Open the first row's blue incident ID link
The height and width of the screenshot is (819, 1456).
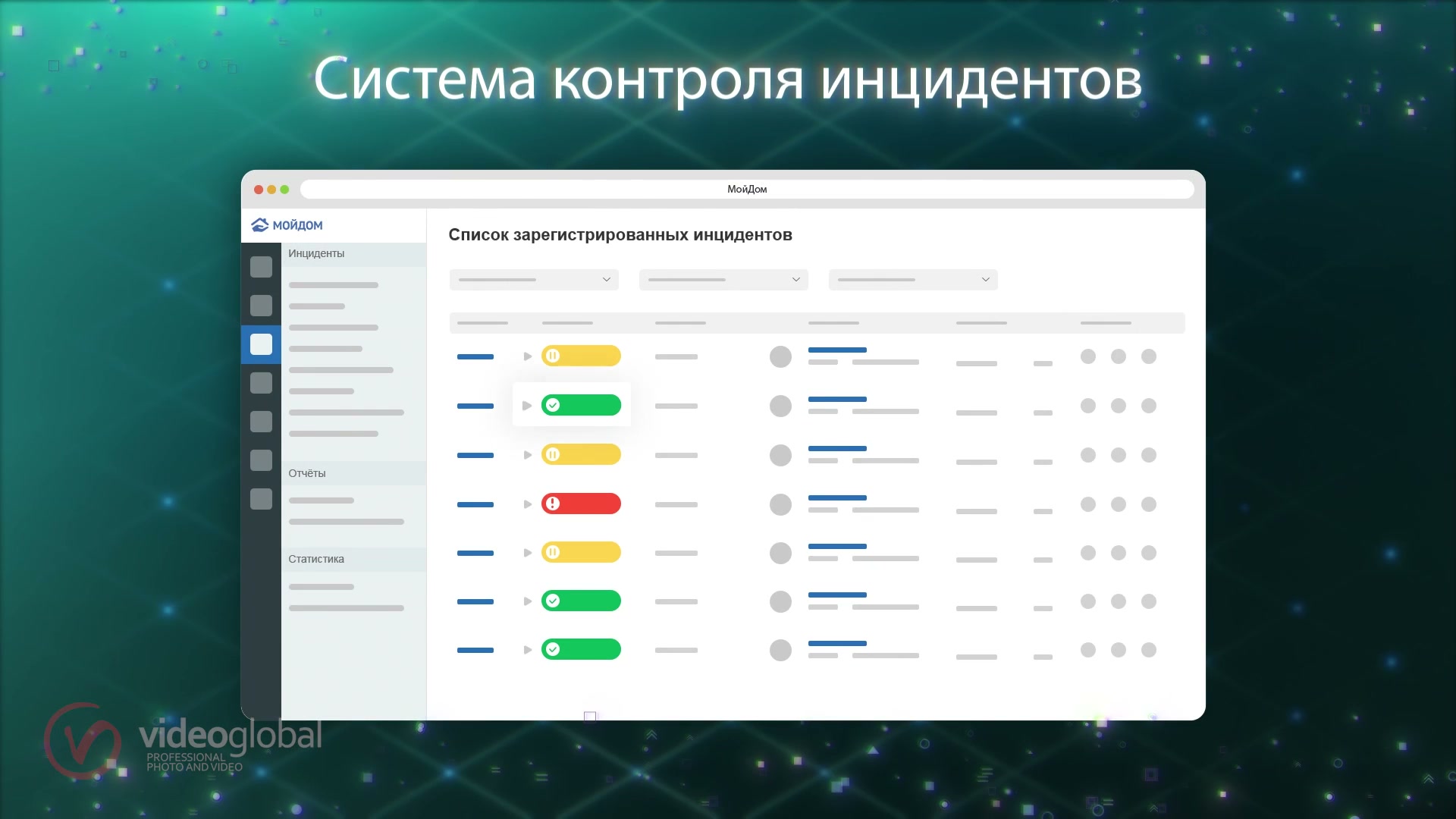pos(475,356)
